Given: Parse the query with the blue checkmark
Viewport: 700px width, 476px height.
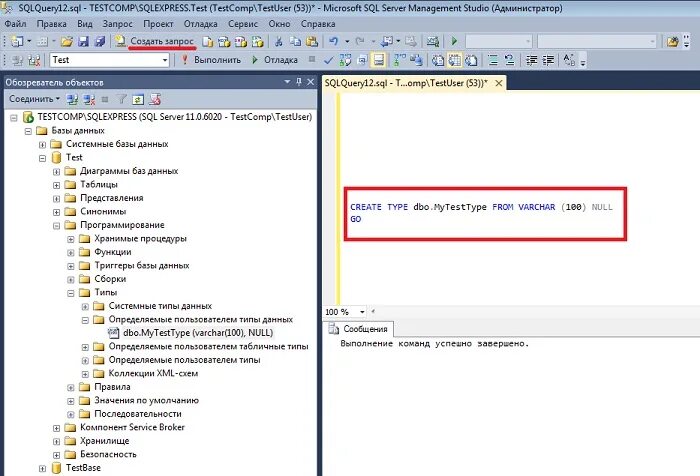Looking at the screenshot, I should 329,60.
